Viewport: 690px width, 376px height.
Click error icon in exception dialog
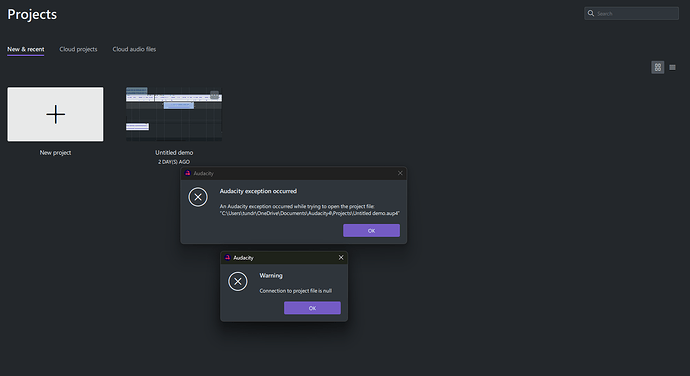pos(198,197)
